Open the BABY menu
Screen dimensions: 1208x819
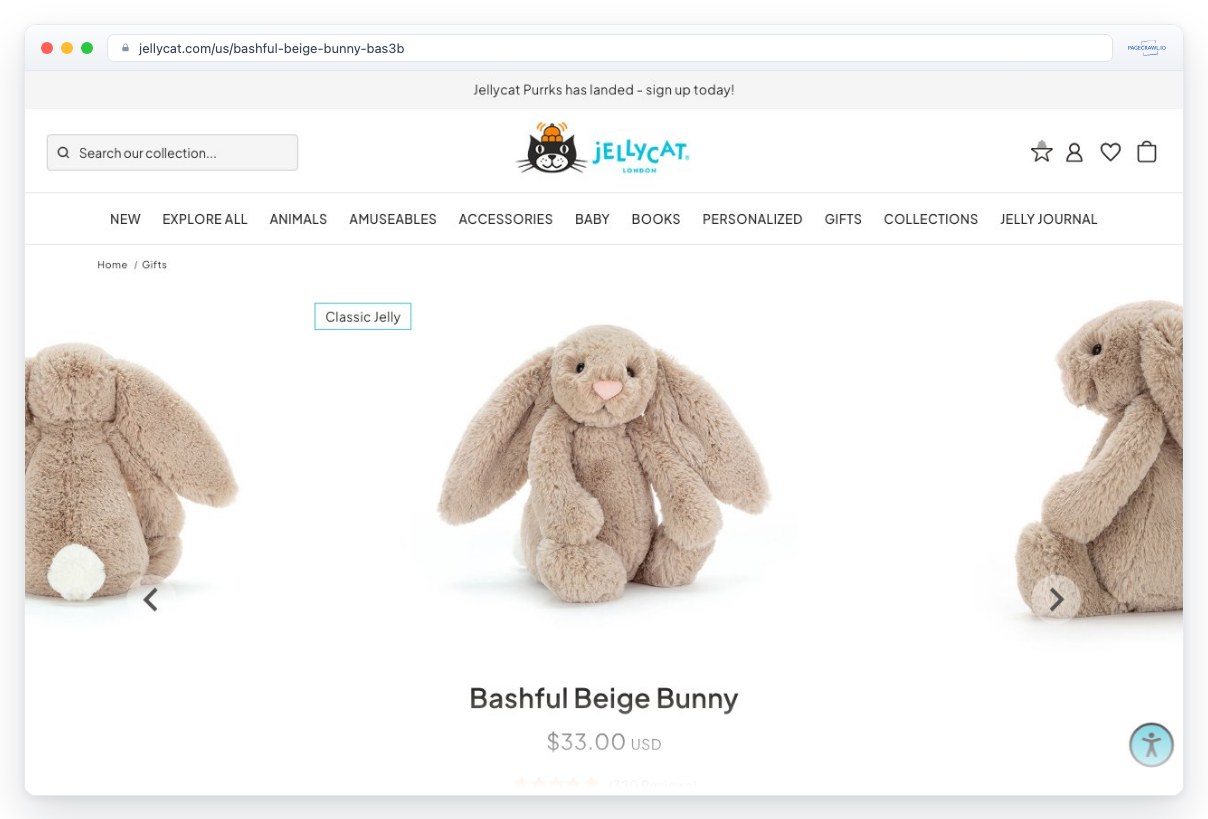[x=592, y=219]
